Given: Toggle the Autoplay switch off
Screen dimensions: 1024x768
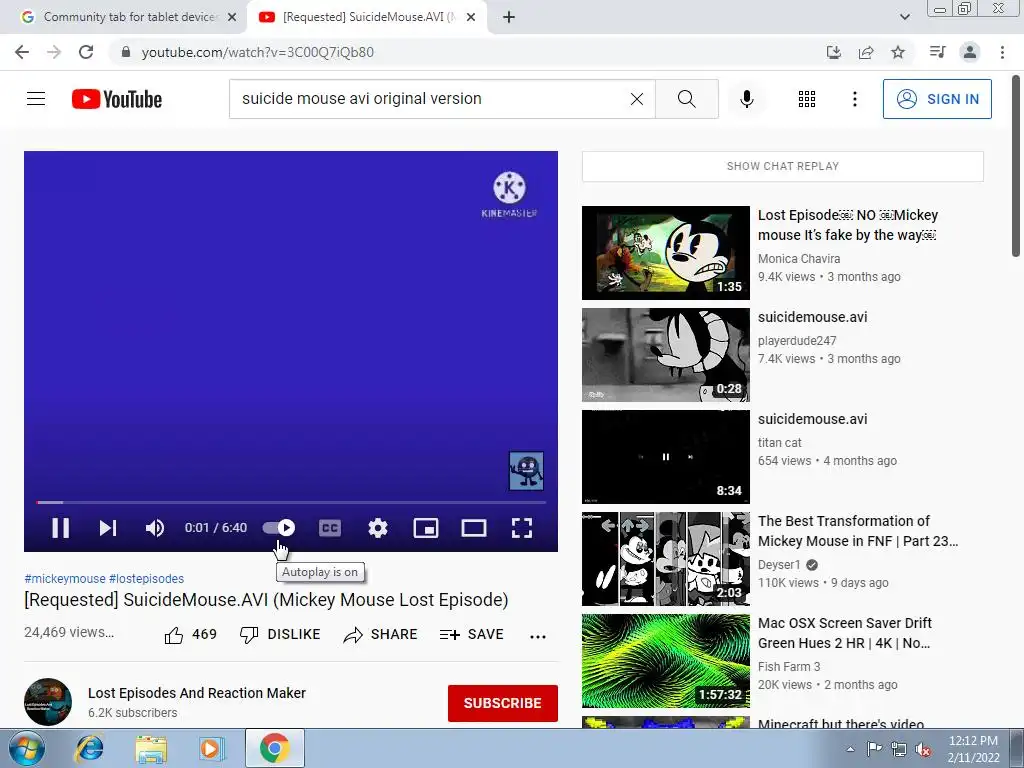Looking at the screenshot, I should tap(279, 528).
